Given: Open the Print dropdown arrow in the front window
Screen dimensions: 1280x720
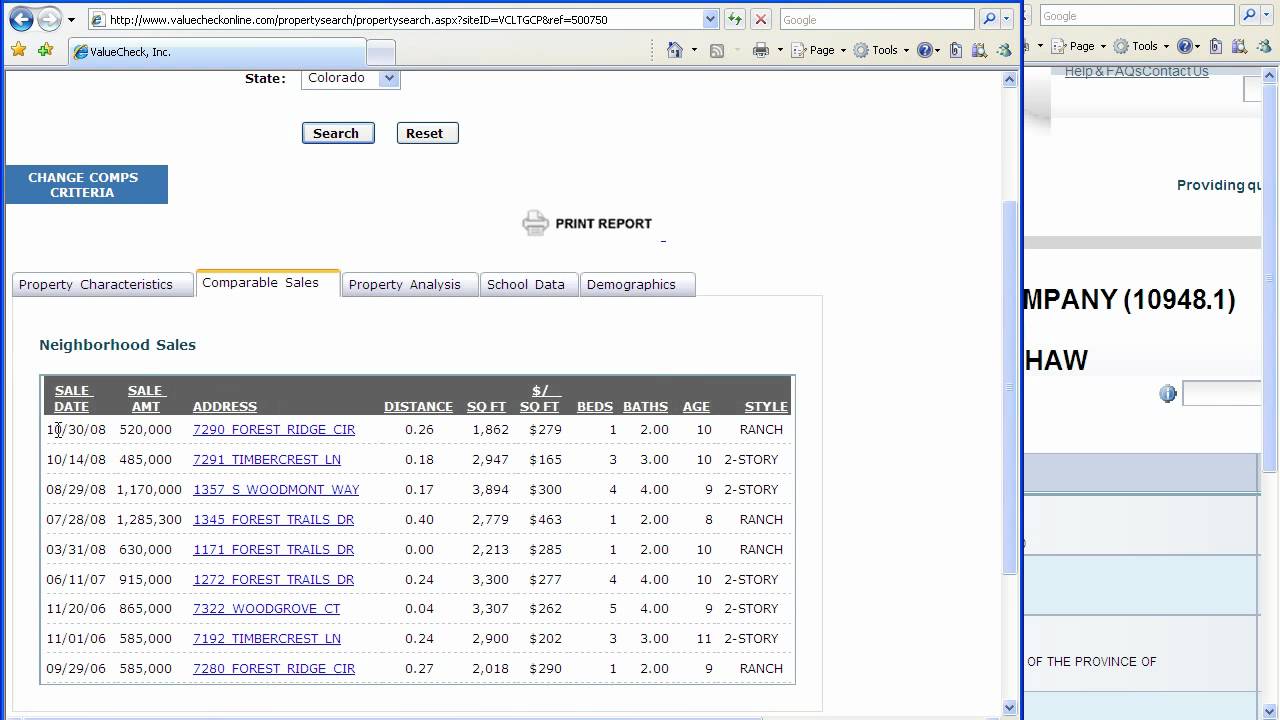Looking at the screenshot, I should pos(780,50).
